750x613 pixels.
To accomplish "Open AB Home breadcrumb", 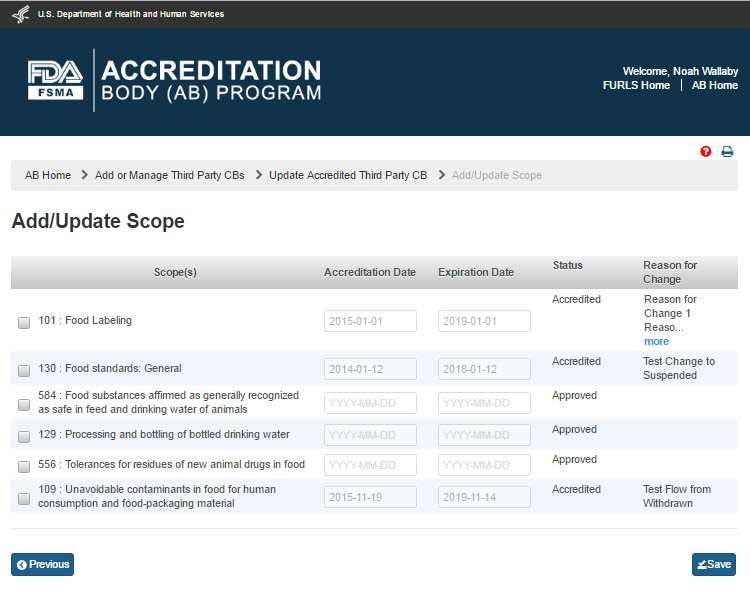I will point(48,175).
